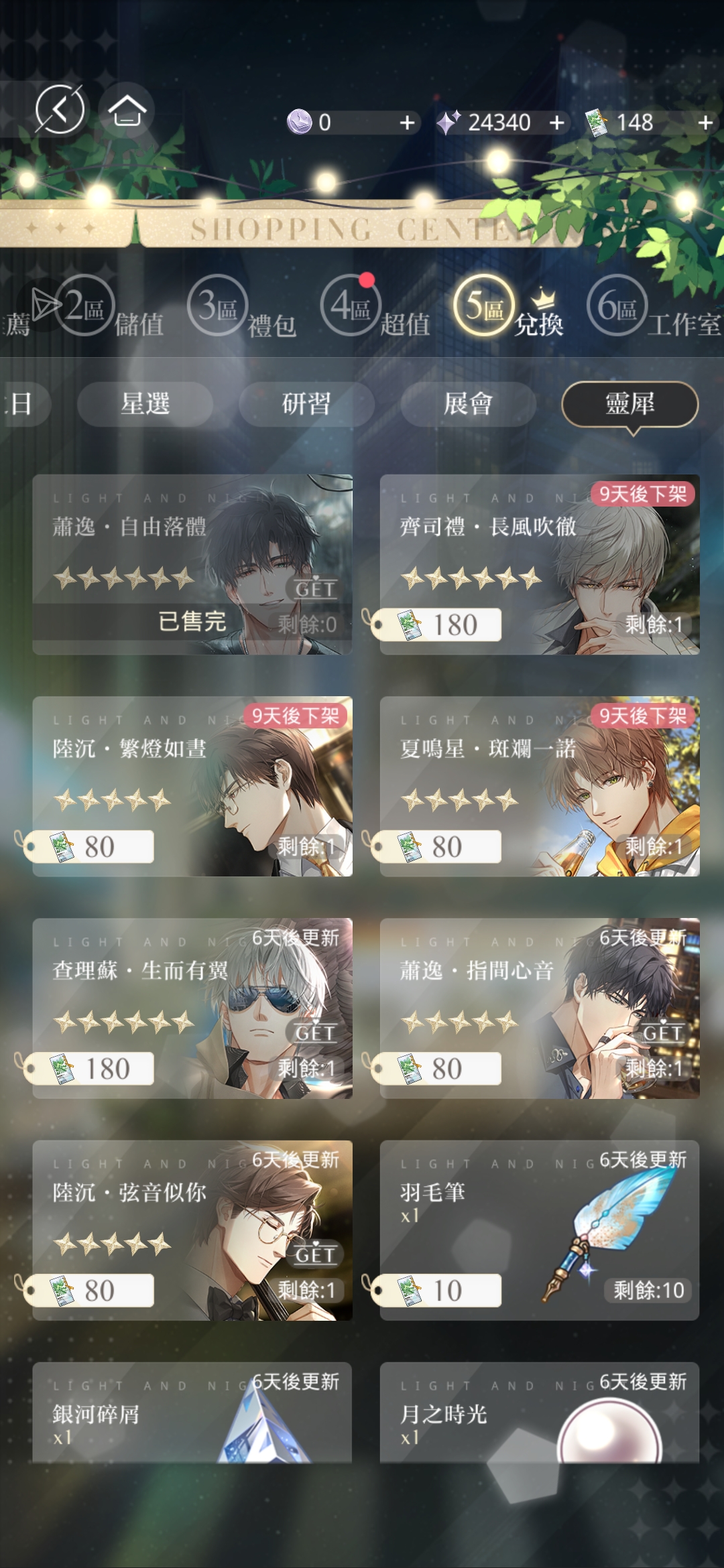
Task: Open 夏鳴星・斑斕一諾 card thumbnail
Action: [x=540, y=787]
